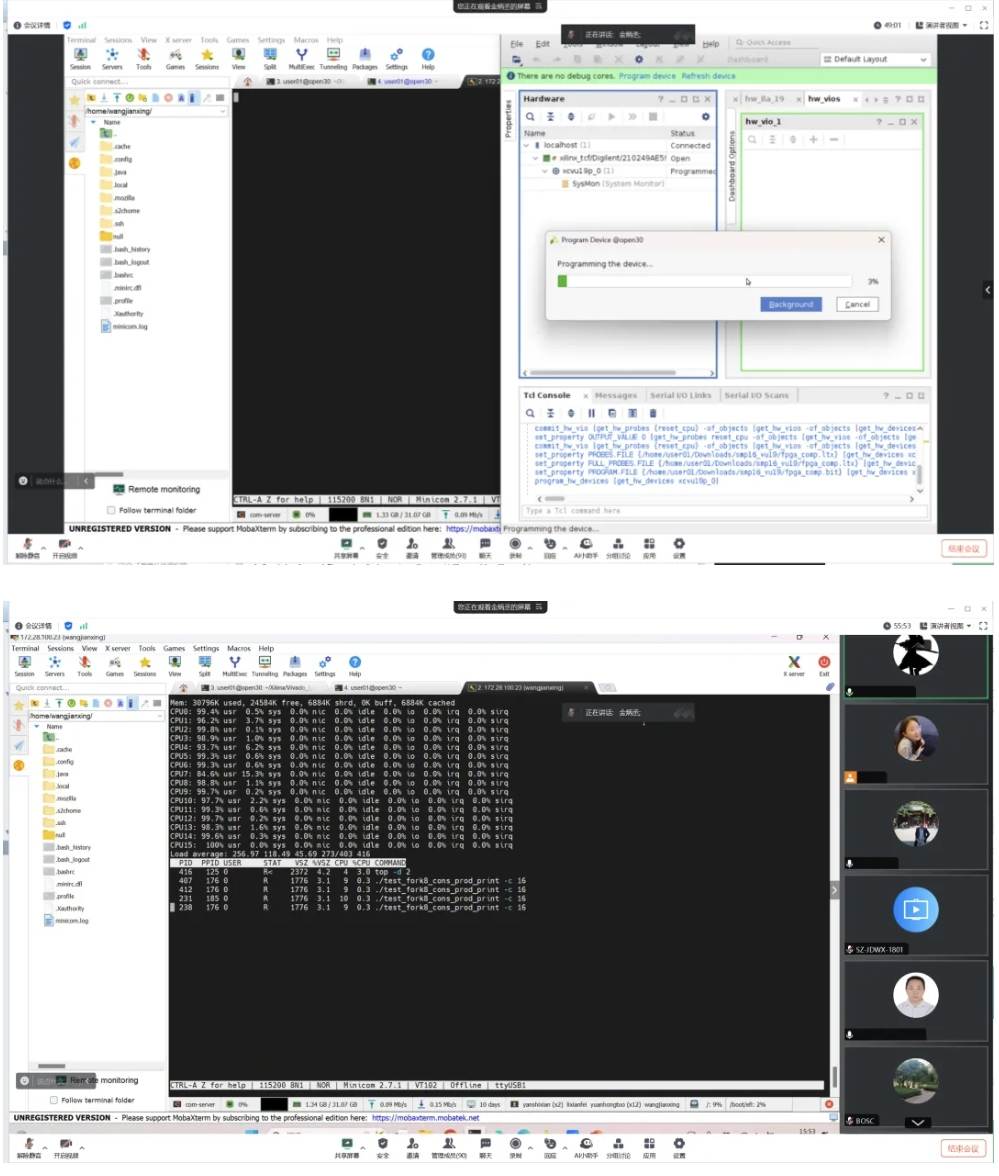999x1176 pixels.
Task: Search in the Hardware panel
Action: 530,117
